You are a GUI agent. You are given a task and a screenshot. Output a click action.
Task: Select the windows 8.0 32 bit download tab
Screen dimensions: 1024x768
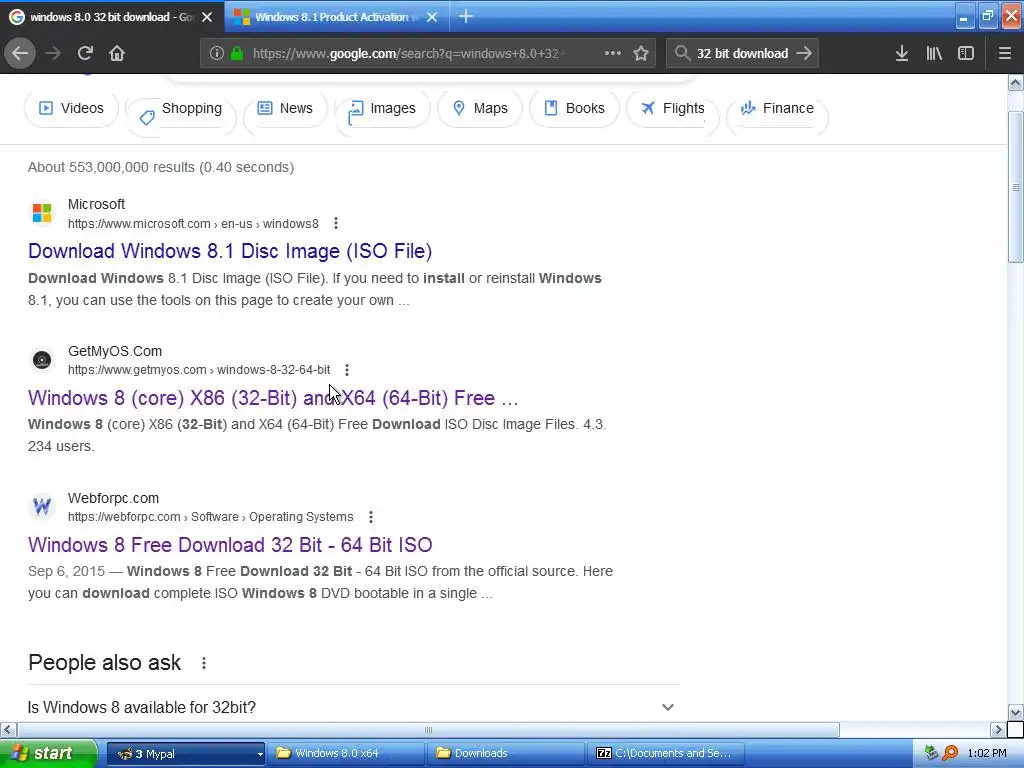(112, 17)
